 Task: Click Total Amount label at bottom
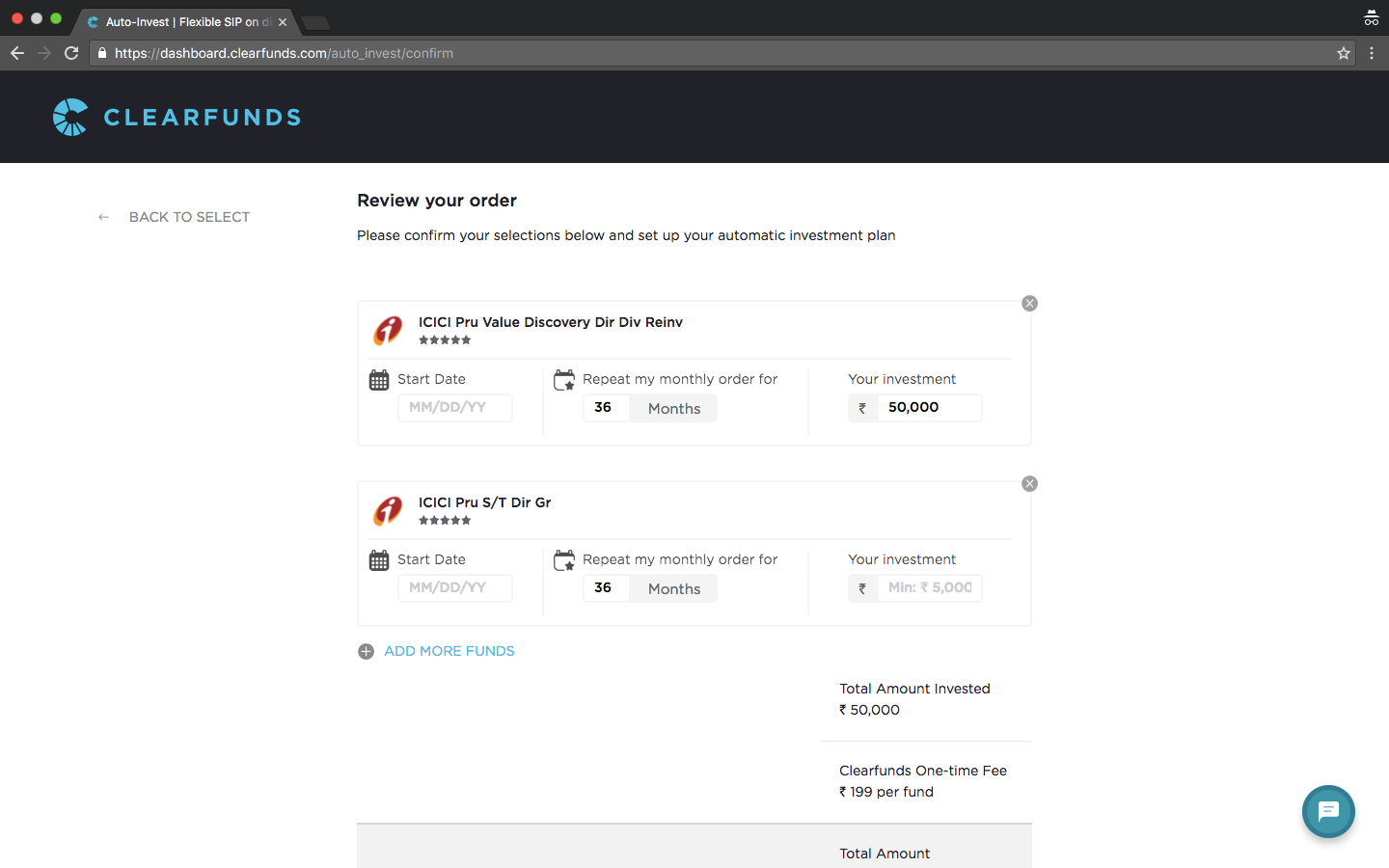click(x=885, y=854)
